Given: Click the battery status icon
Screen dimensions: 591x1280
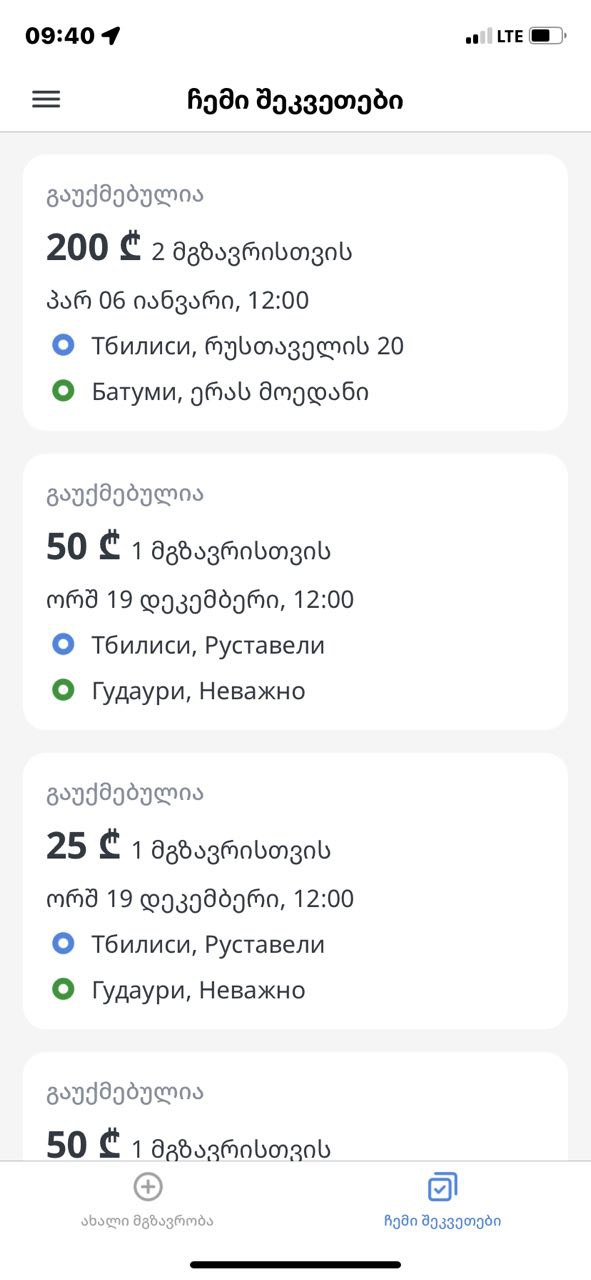Looking at the screenshot, I should pos(548,36).
